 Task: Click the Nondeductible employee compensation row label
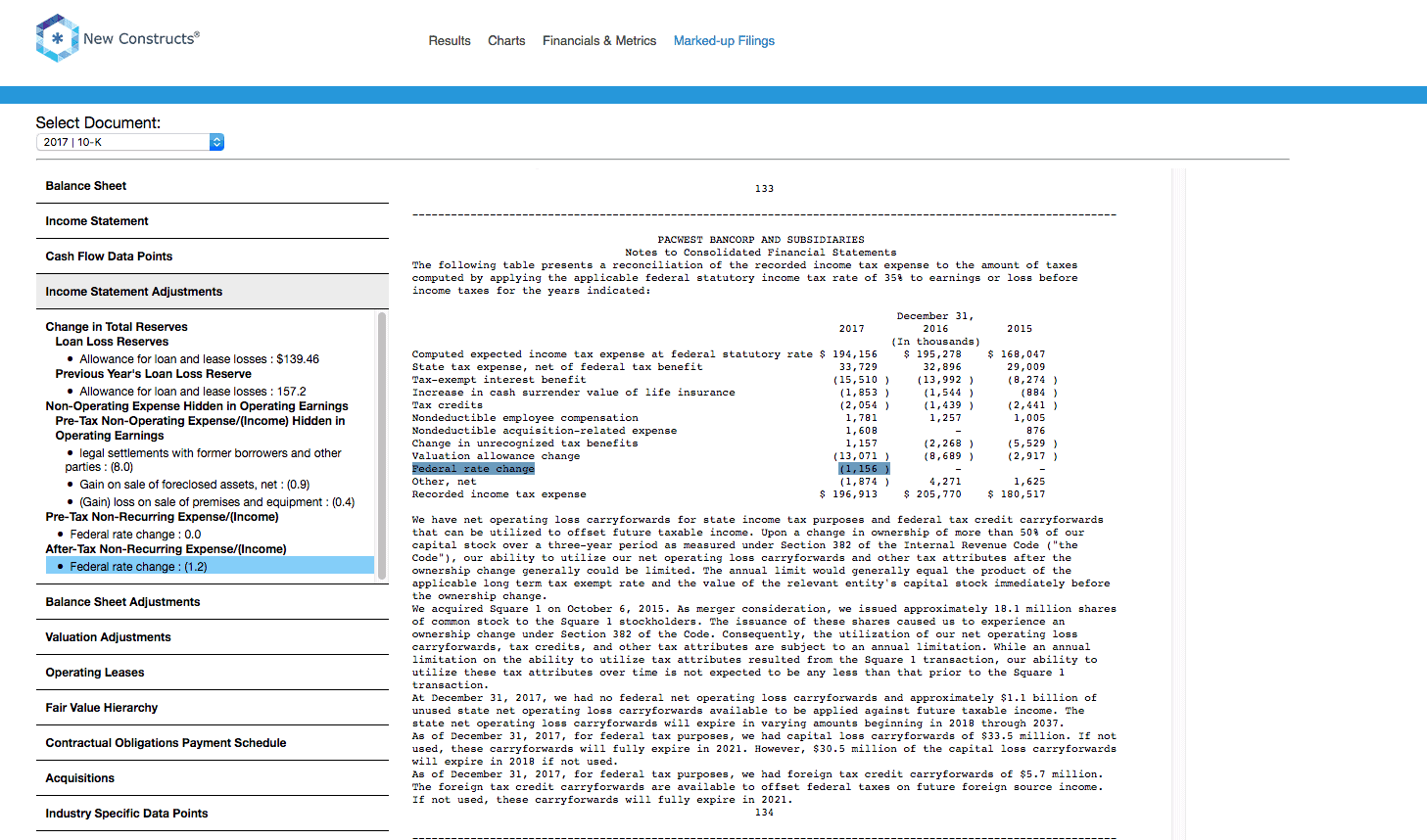coord(525,418)
